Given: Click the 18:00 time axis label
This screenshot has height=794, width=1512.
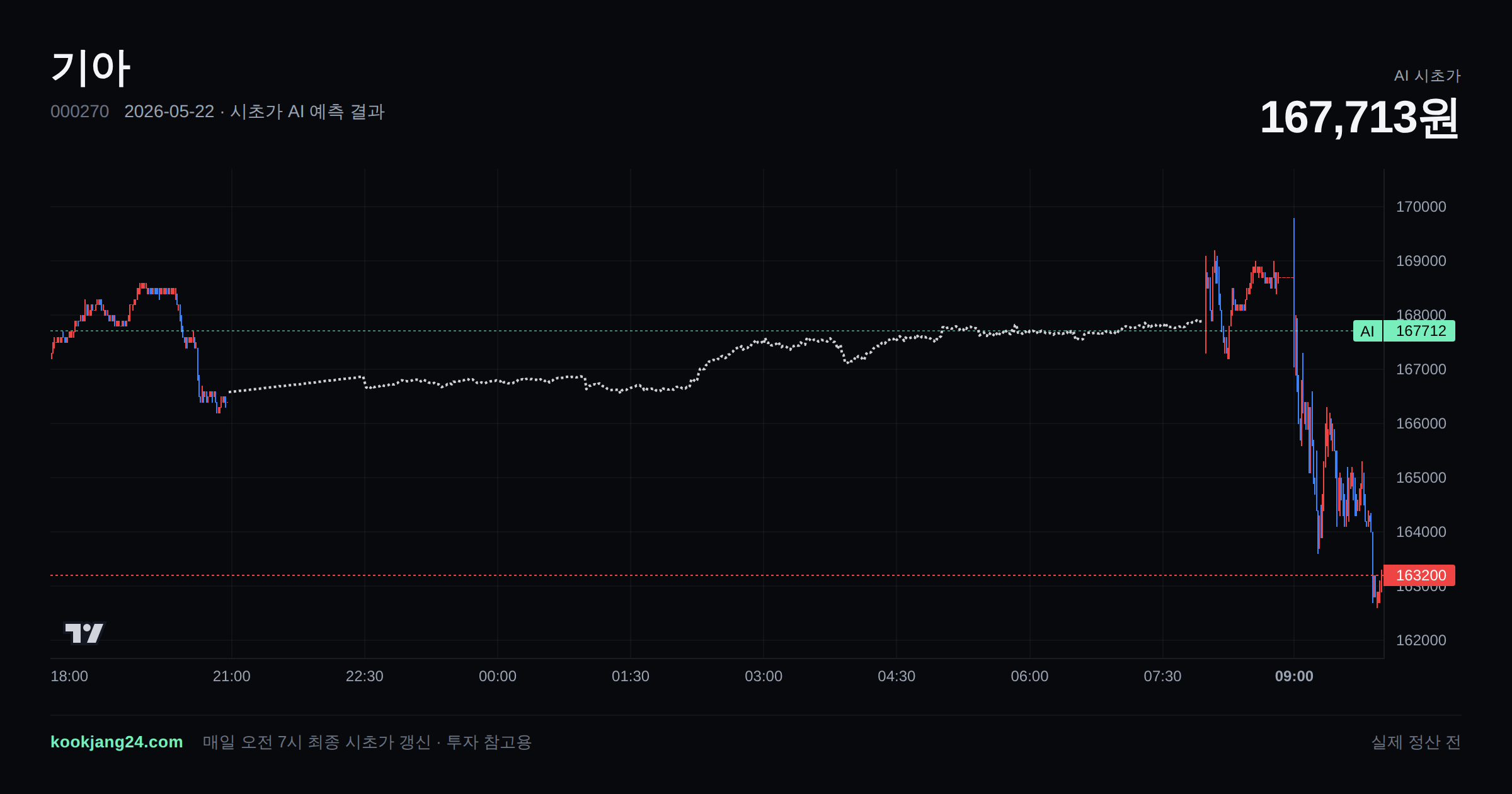Looking at the screenshot, I should 69,676.
